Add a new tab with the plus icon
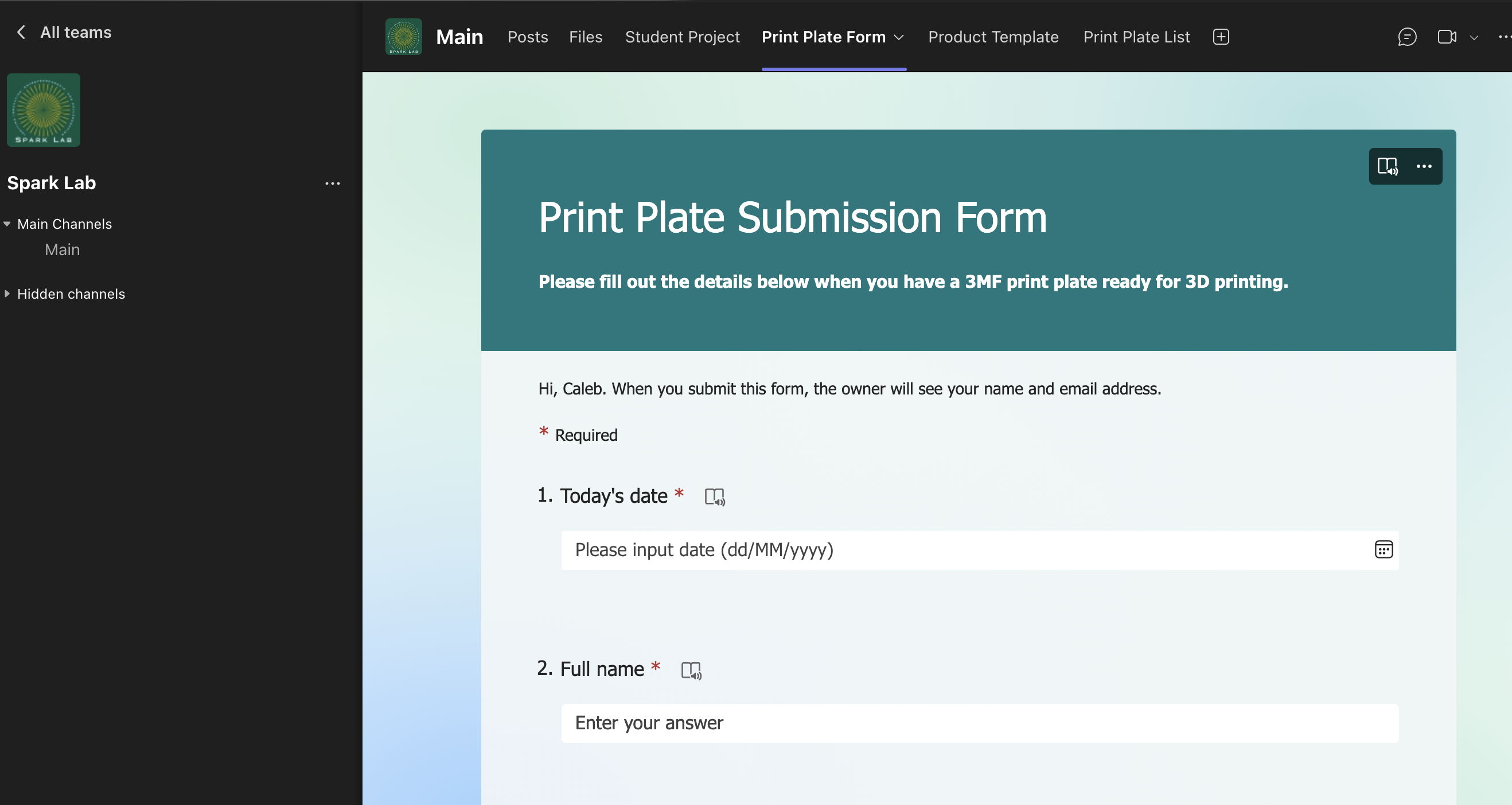 coord(1221,36)
